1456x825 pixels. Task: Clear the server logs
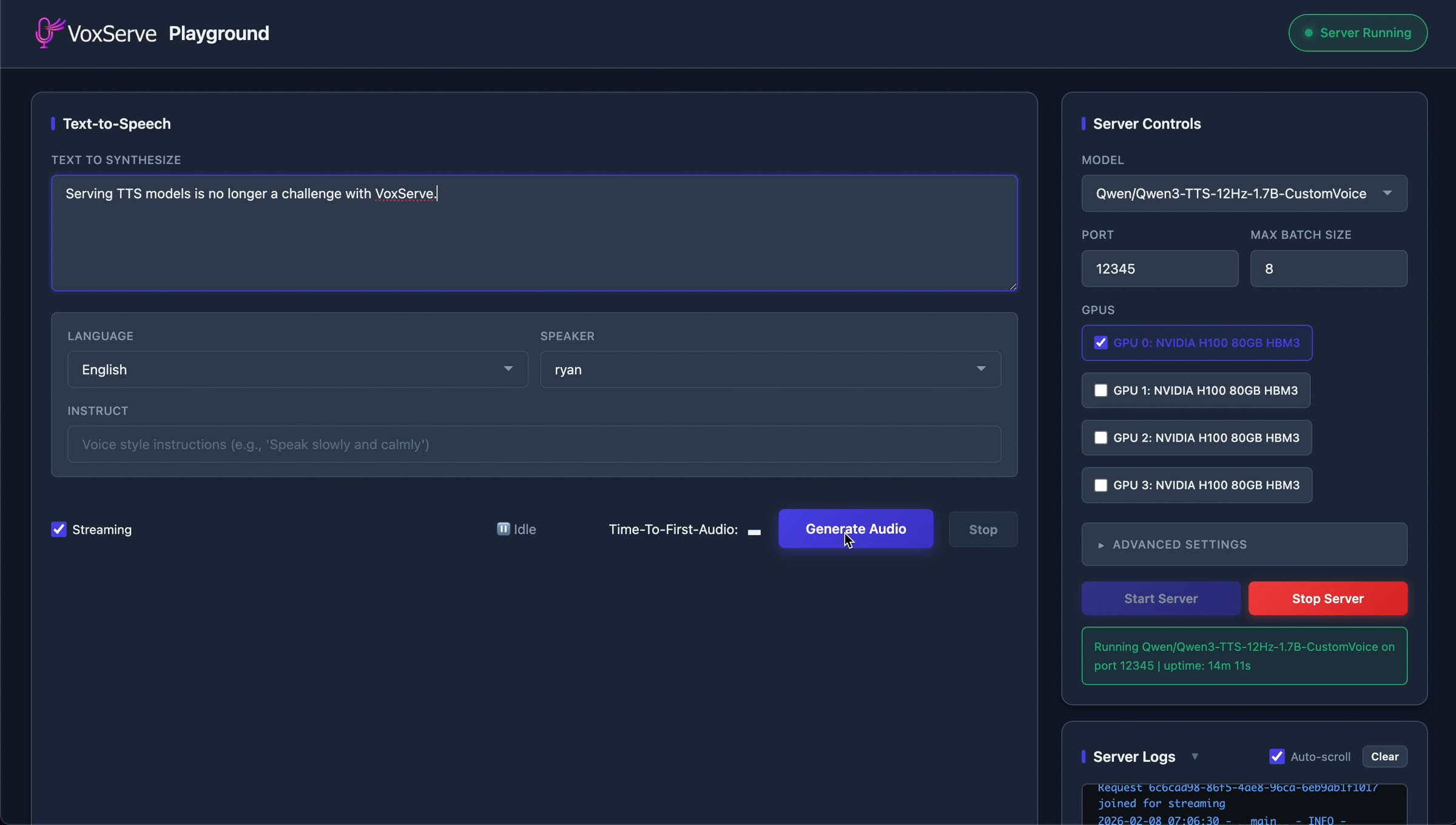point(1385,756)
